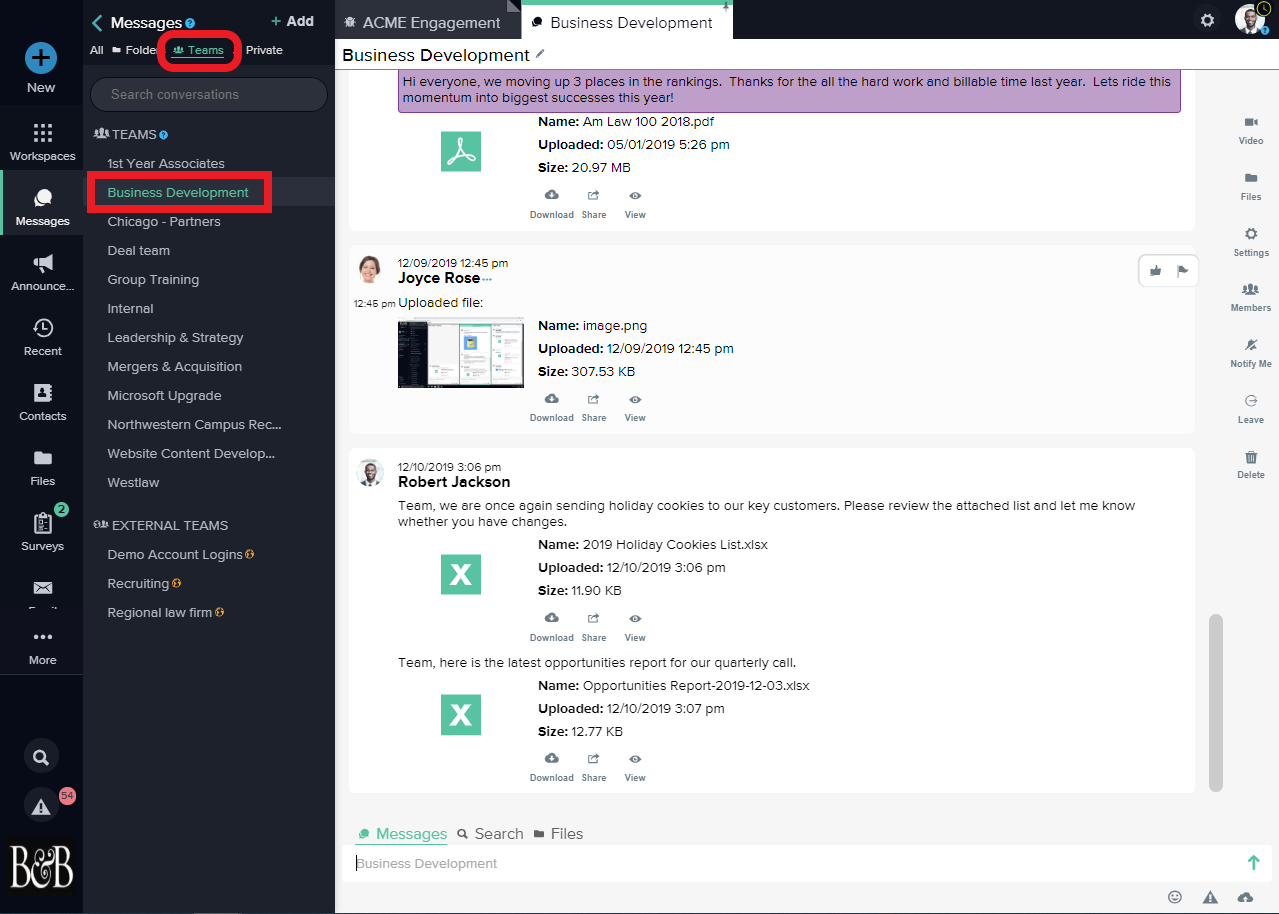1279x914 pixels.
Task: Open Recent history in the sidebar
Action: point(42,337)
